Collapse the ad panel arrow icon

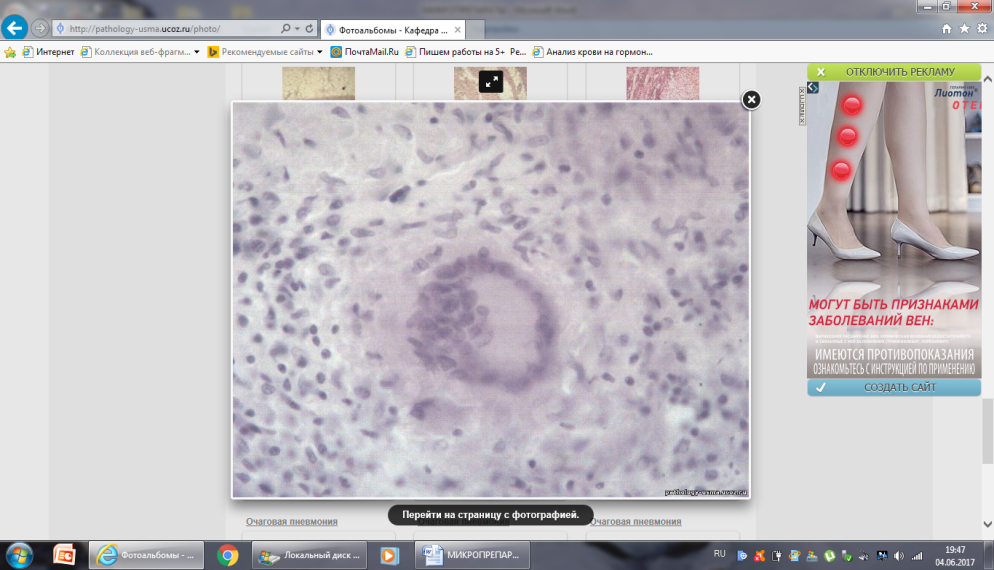813,87
